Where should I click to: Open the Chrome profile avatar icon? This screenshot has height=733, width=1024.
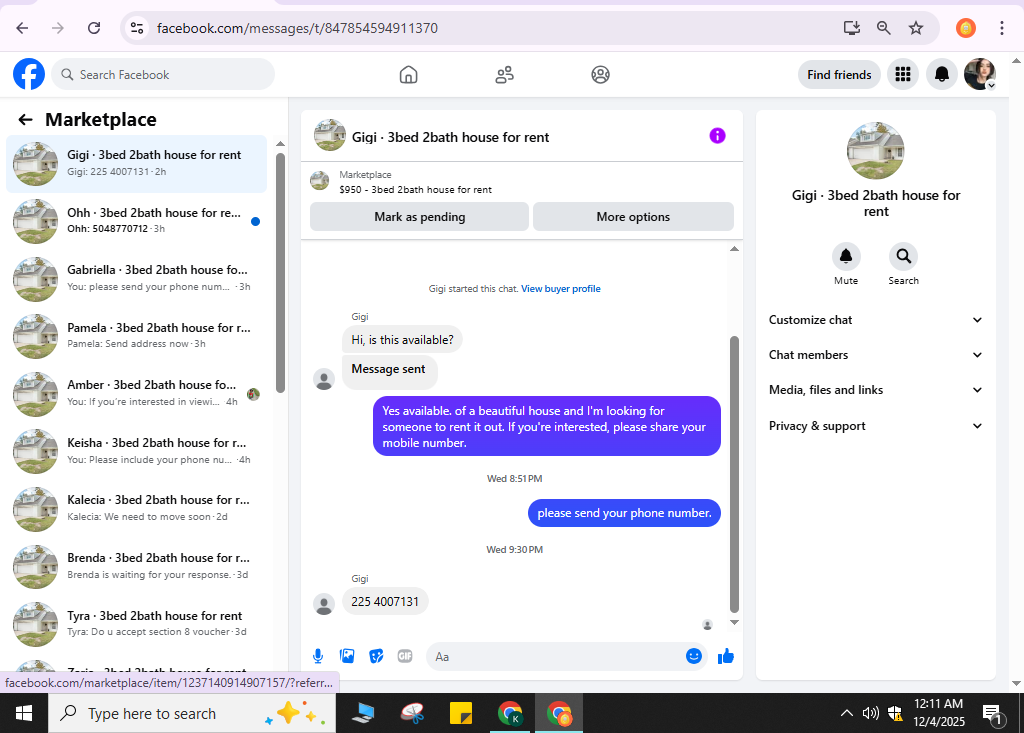tap(965, 28)
